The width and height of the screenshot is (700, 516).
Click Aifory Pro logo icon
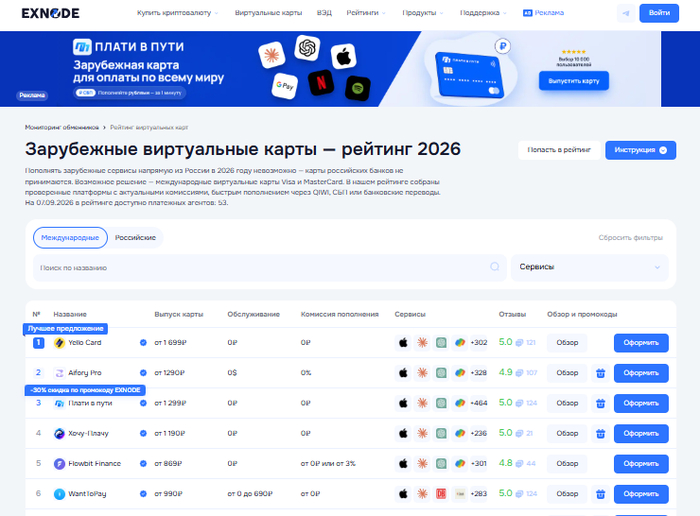[59, 373]
